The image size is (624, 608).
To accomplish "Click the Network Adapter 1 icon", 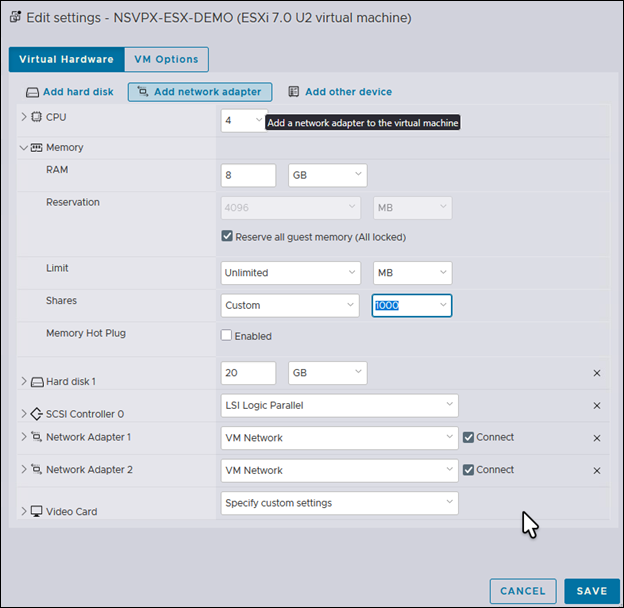I will (x=36, y=437).
